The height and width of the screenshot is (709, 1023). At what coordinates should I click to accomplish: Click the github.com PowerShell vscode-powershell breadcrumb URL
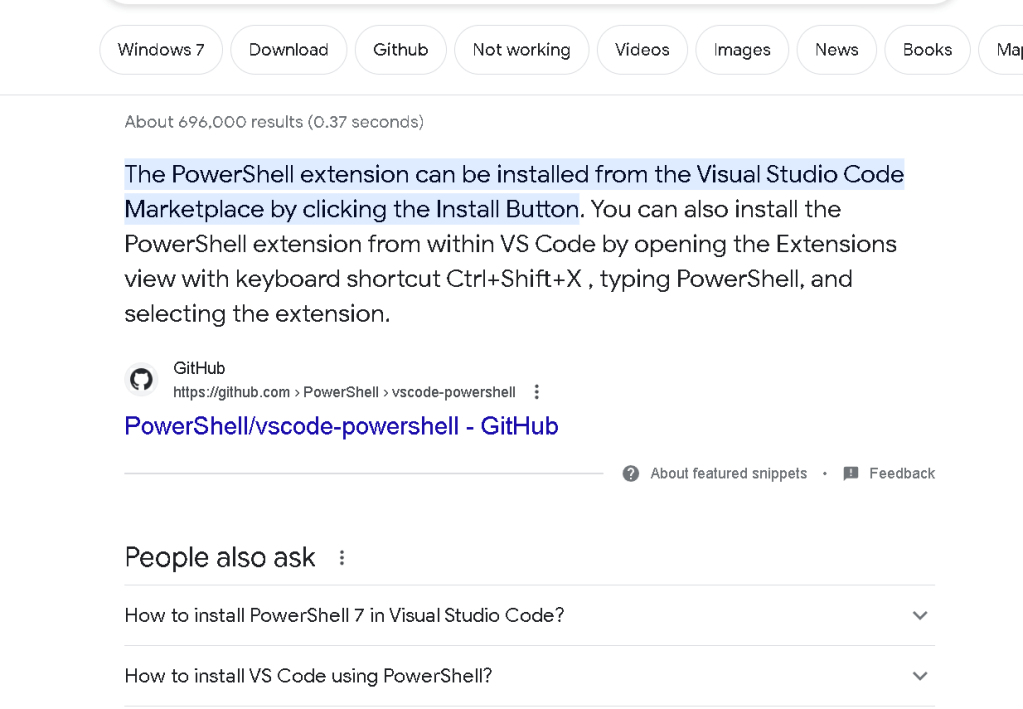pyautogui.click(x=344, y=392)
